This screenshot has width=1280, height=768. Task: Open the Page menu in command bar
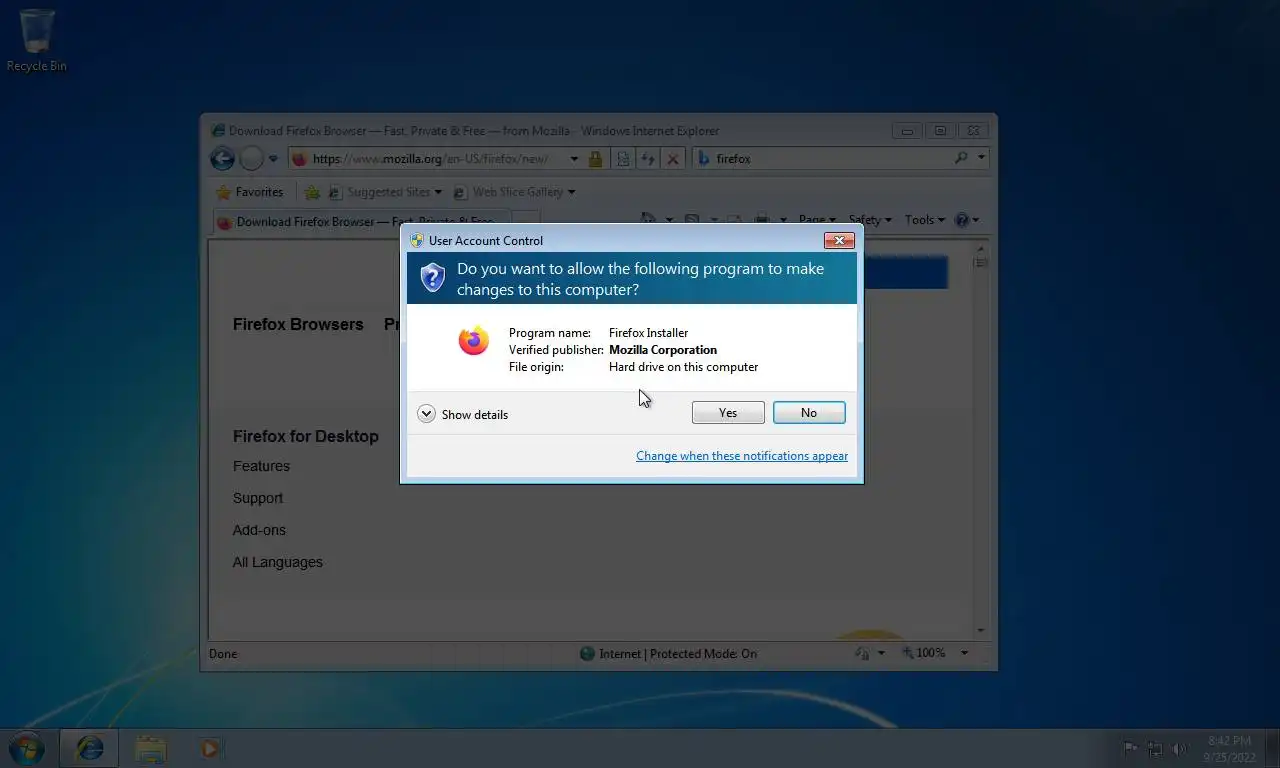817,220
